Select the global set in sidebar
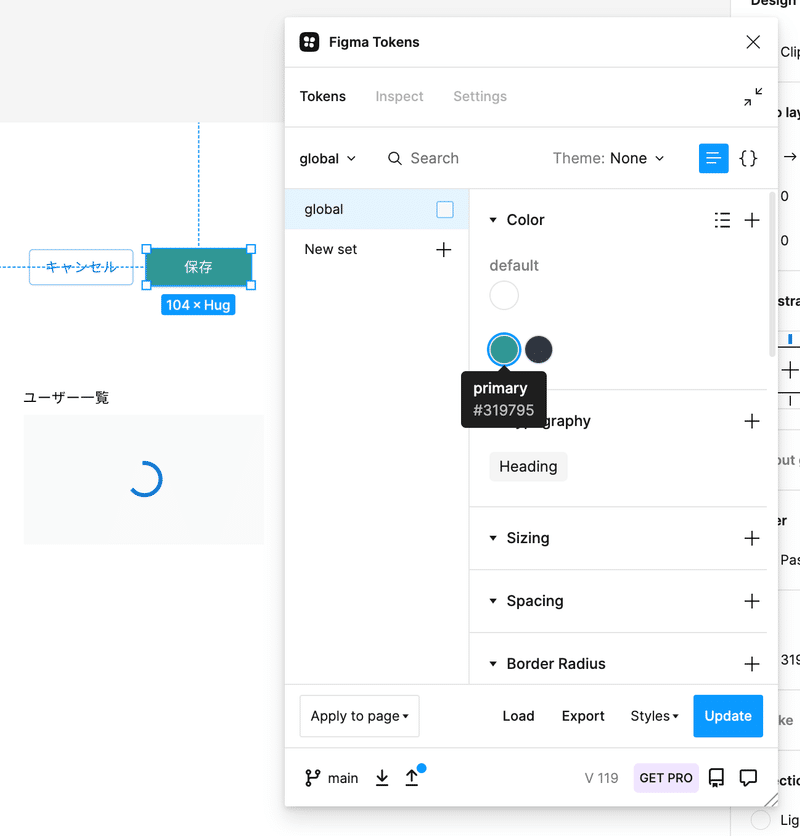Image resolution: width=800 pixels, height=836 pixels. [377, 210]
